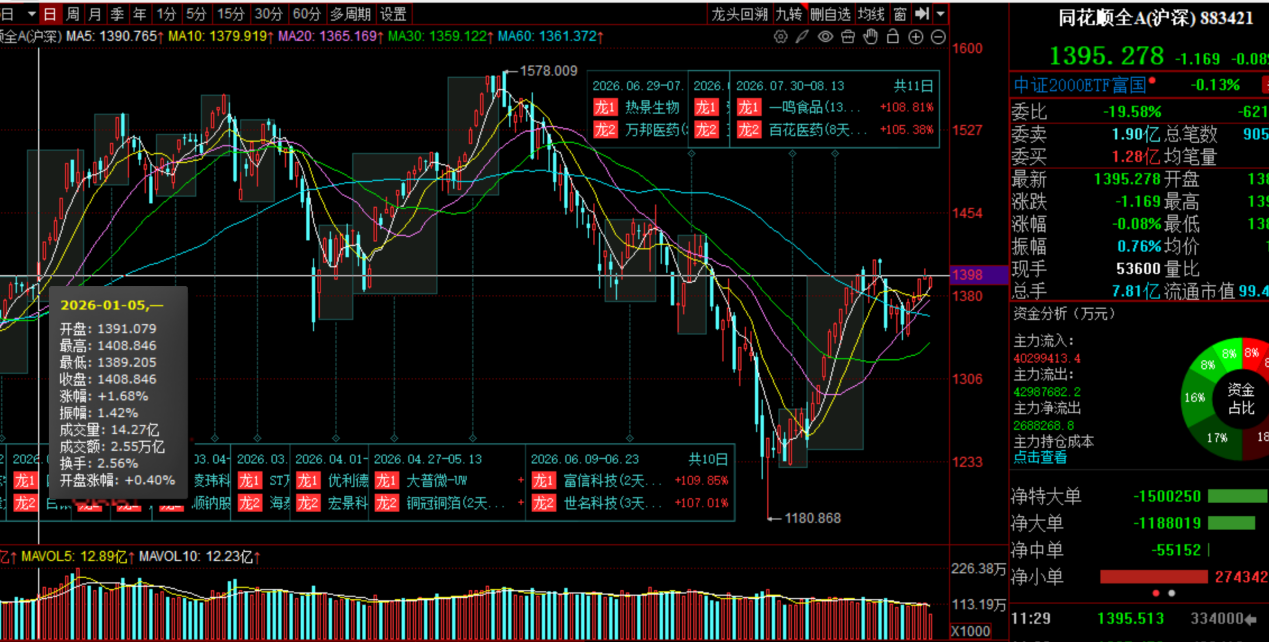Image resolution: width=1269 pixels, height=642 pixels.
Task: Select 龙1 优利德 entry
Action: pos(333,480)
